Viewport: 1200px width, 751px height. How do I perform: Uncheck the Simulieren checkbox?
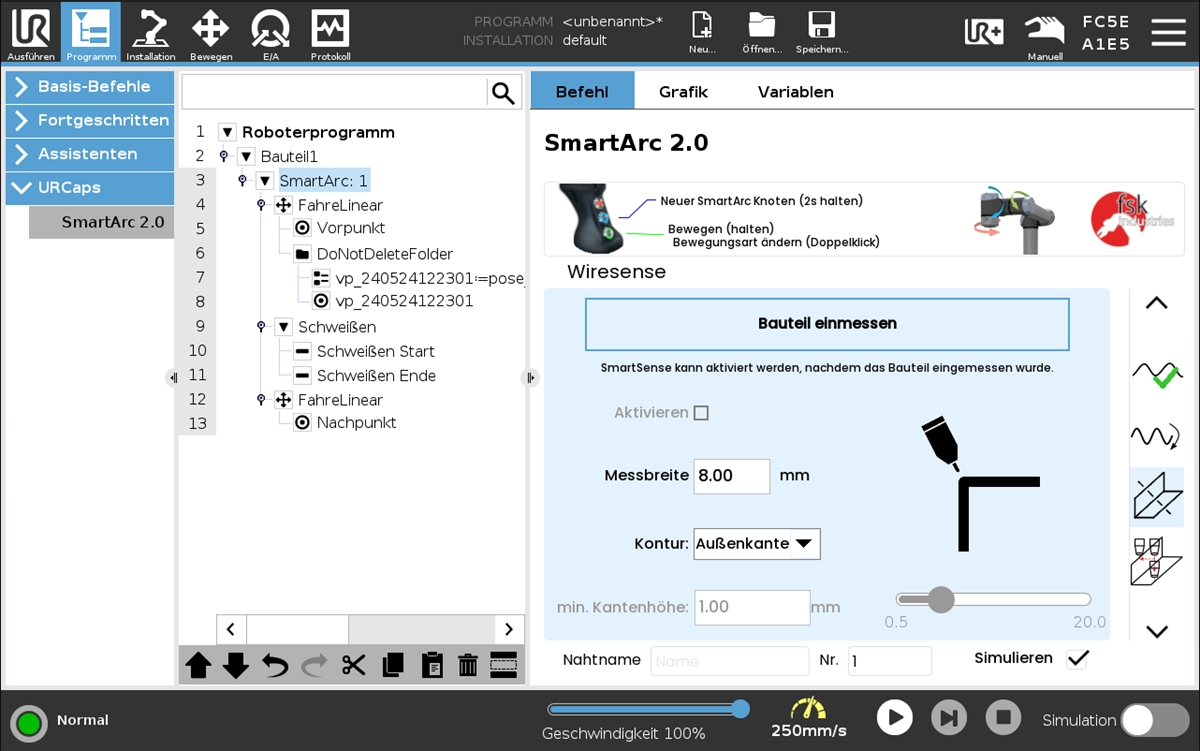[1077, 658]
